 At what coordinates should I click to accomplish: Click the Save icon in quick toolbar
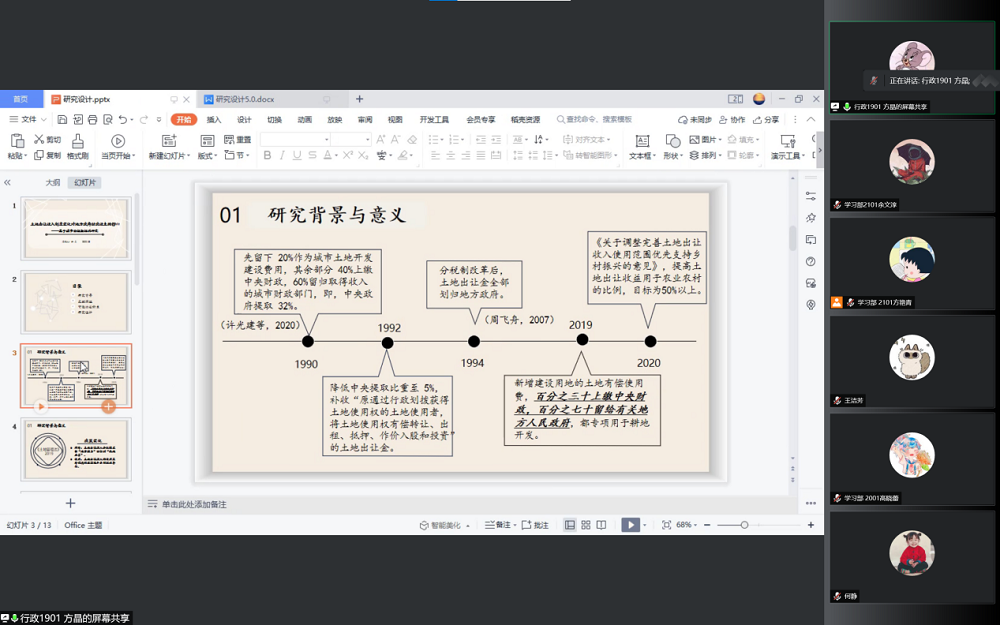[60, 120]
